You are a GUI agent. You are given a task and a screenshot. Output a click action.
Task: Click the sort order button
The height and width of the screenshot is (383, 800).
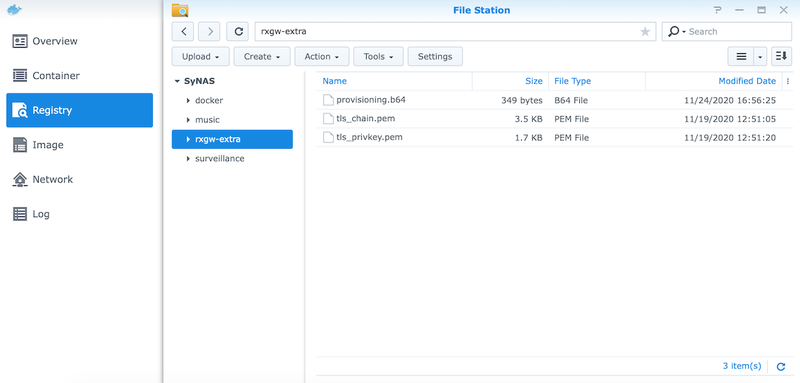point(782,57)
